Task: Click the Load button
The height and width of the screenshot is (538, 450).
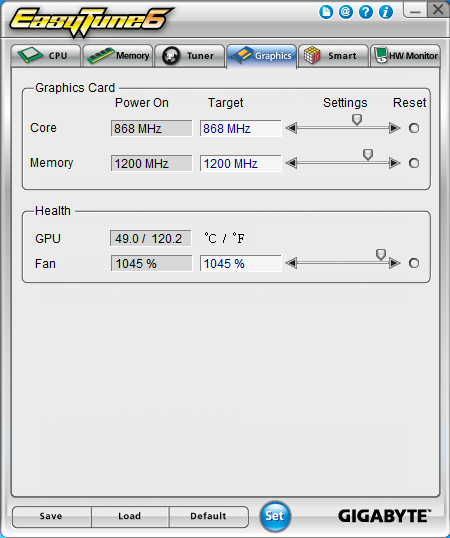Action: pos(130,517)
